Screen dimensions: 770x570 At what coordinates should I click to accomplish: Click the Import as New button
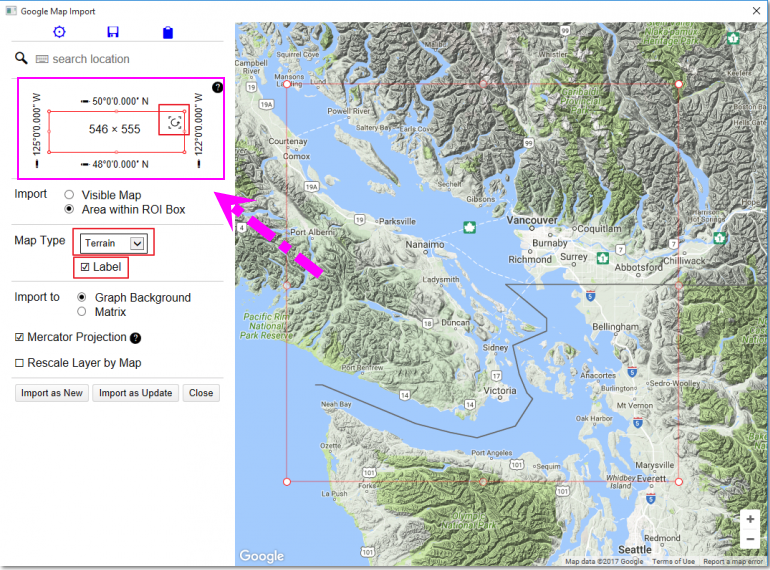click(51, 393)
